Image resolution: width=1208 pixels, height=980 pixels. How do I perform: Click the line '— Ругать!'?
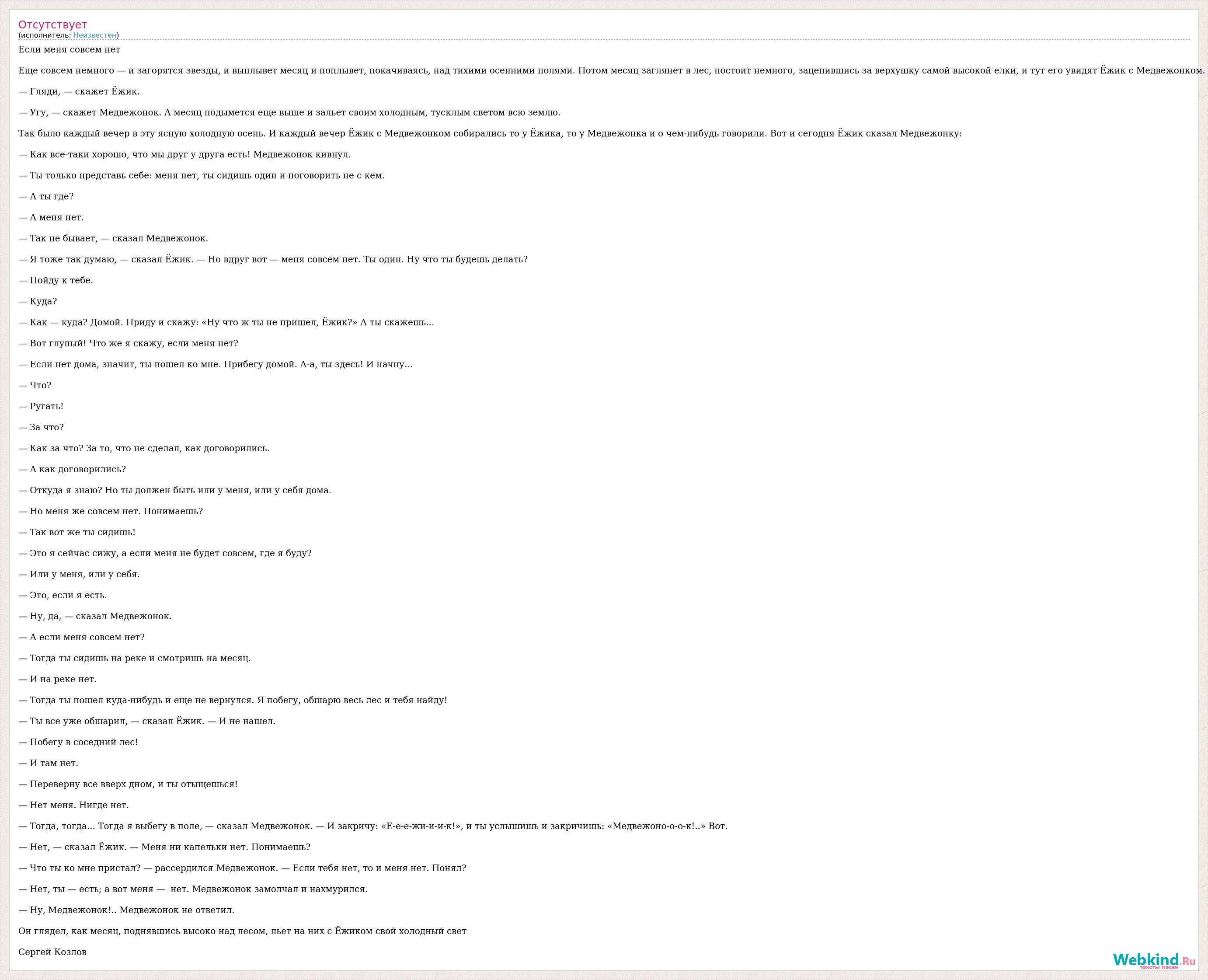pyautogui.click(x=41, y=406)
